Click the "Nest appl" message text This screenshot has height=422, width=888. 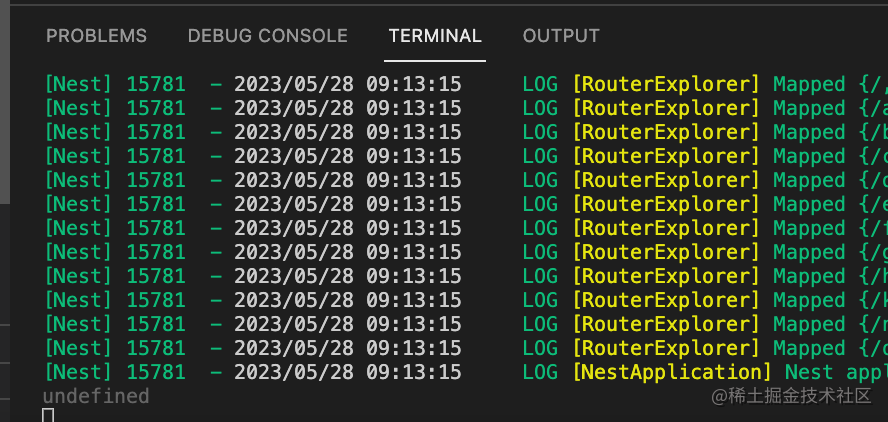(835, 372)
